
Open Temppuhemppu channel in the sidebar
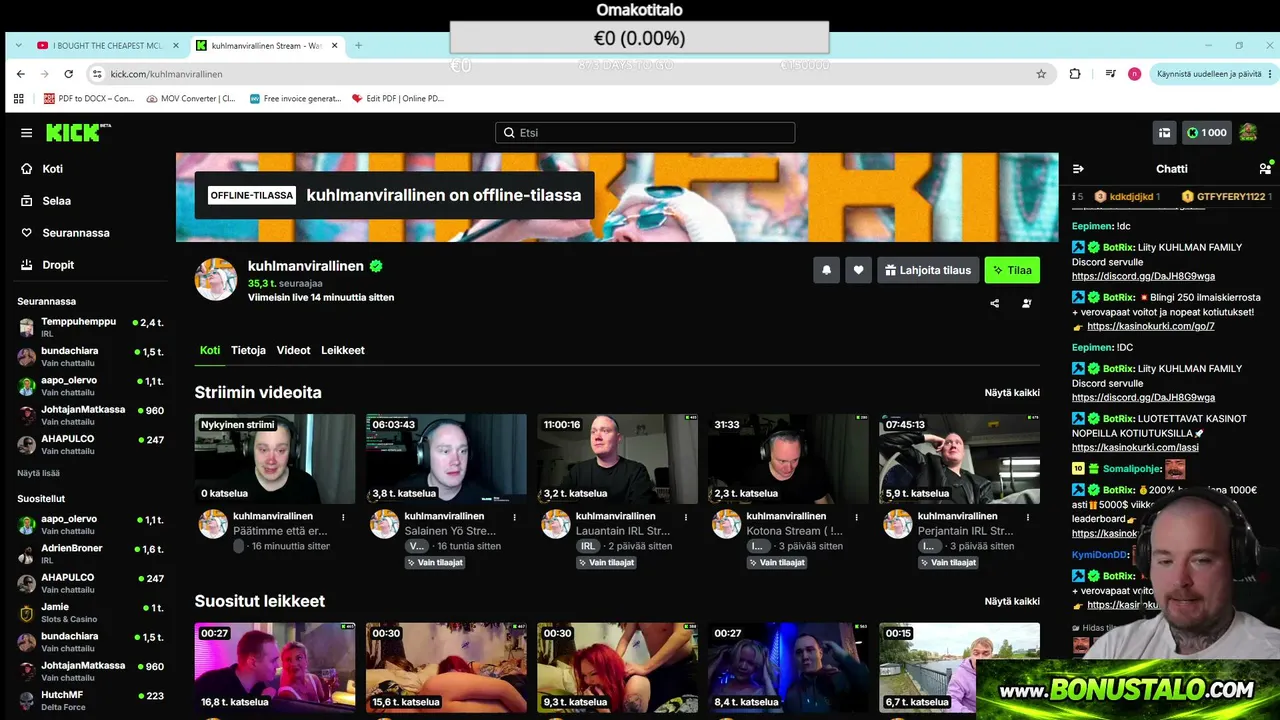coord(90,327)
